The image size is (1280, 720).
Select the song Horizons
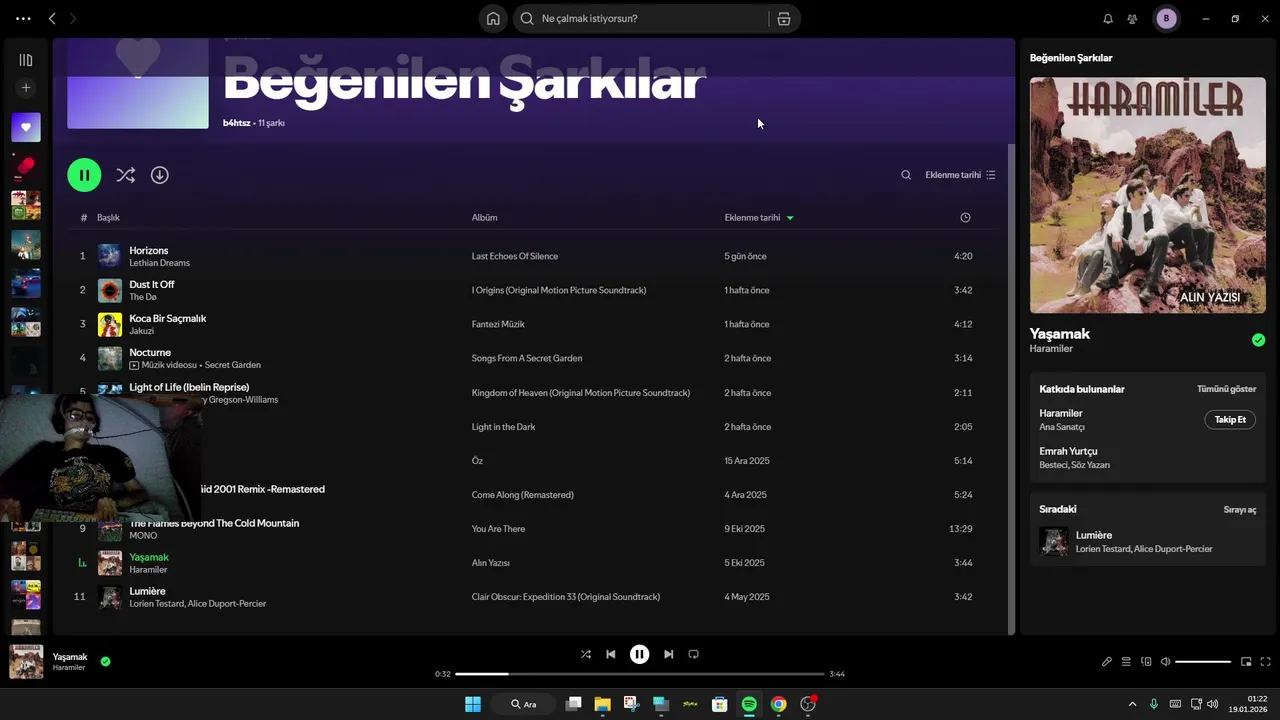[149, 250]
